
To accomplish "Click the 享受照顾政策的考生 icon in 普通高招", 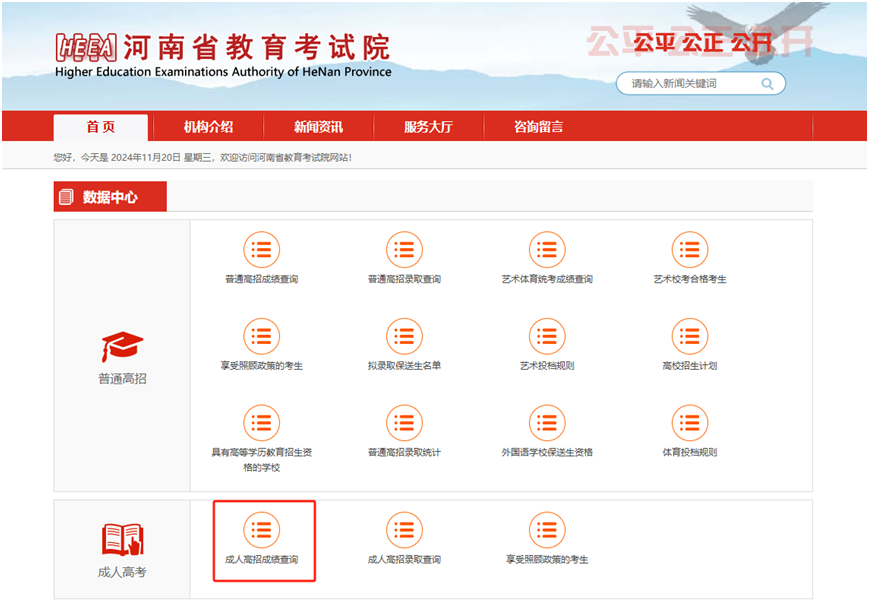I will (x=261, y=337).
